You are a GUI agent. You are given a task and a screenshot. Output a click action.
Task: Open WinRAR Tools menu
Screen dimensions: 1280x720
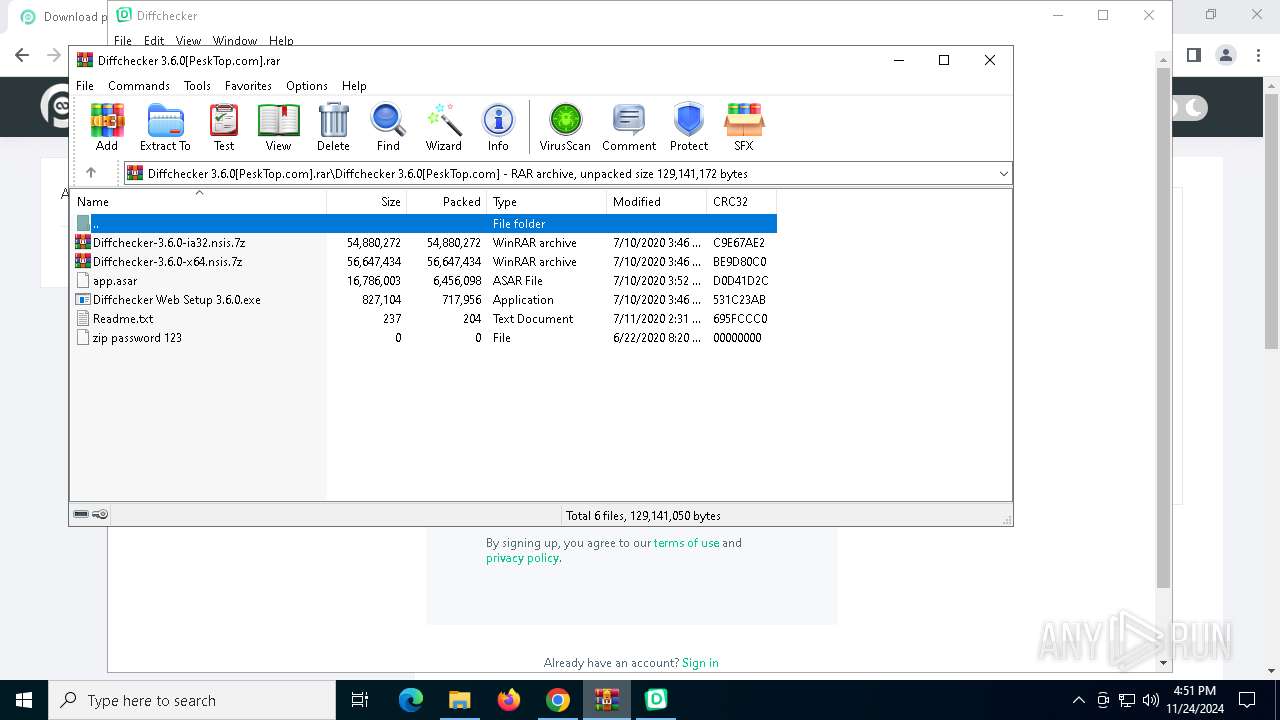(x=197, y=86)
